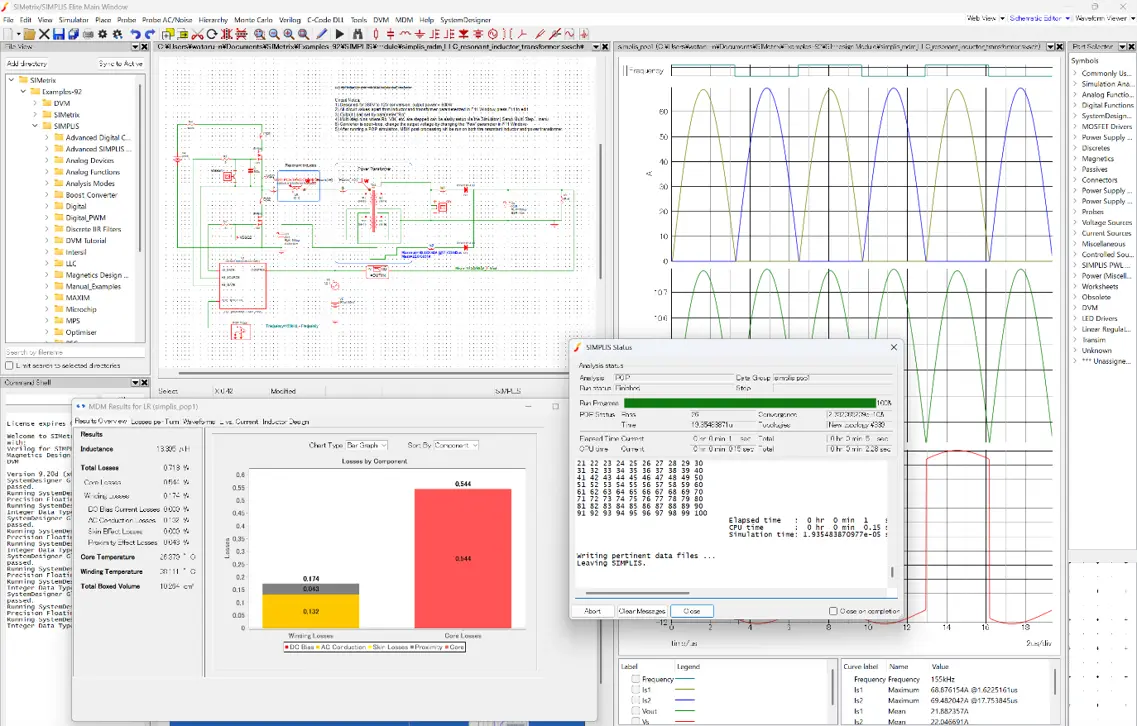Click the Sync to Active button
The width and height of the screenshot is (1137, 726).
click(121, 64)
